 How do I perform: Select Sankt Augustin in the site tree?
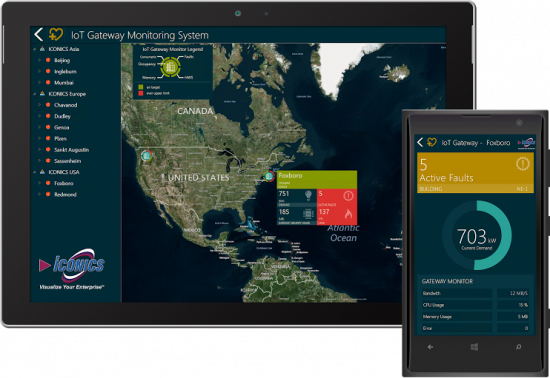(72, 150)
